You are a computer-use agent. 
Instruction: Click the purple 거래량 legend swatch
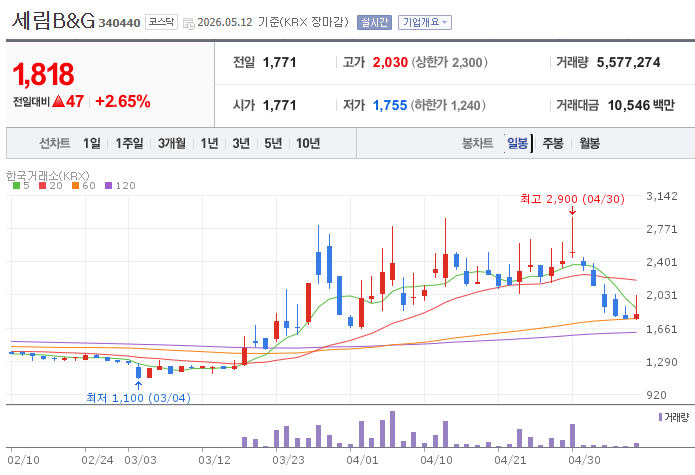660,417
